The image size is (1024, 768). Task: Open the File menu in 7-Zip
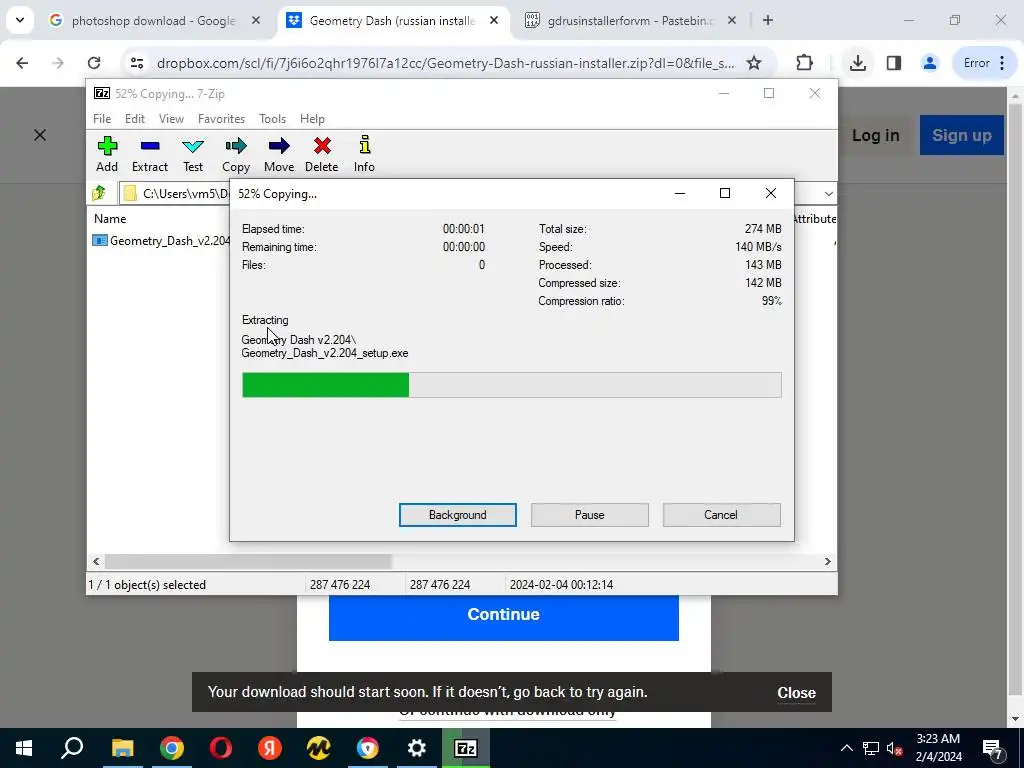tap(102, 119)
